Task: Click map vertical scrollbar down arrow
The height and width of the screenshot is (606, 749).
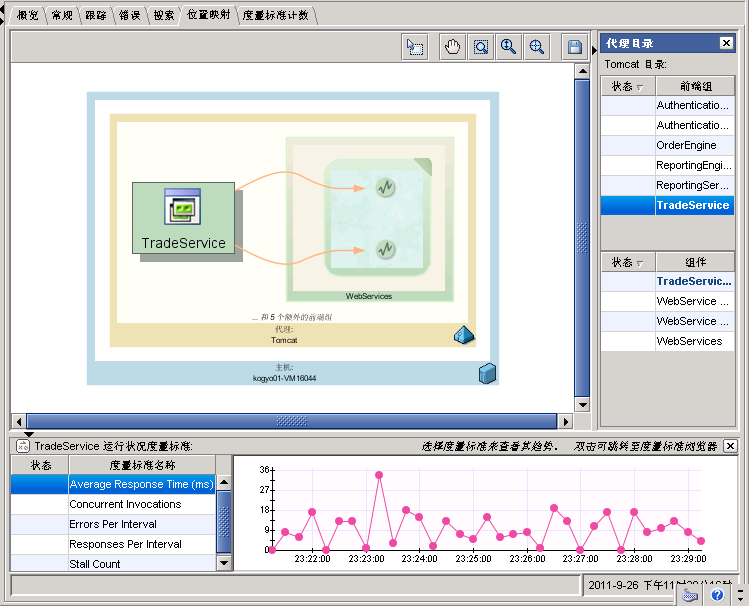Action: (x=582, y=405)
